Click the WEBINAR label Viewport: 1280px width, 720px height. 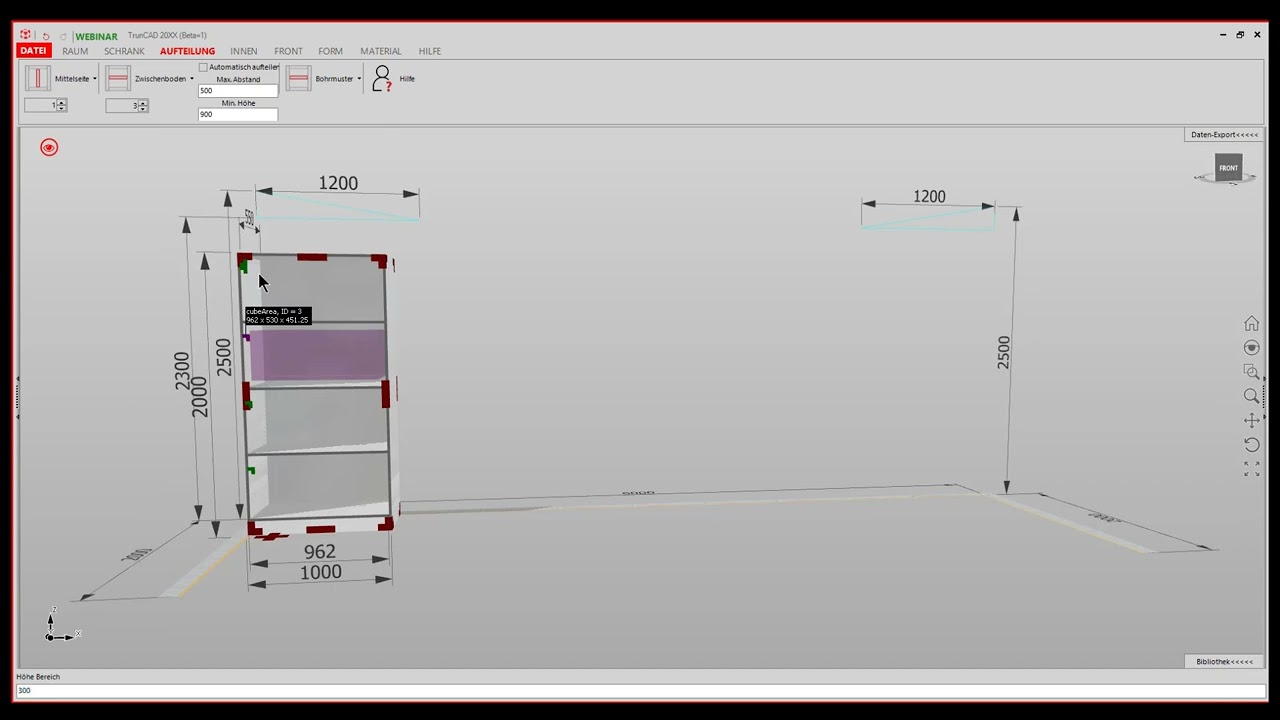96,36
